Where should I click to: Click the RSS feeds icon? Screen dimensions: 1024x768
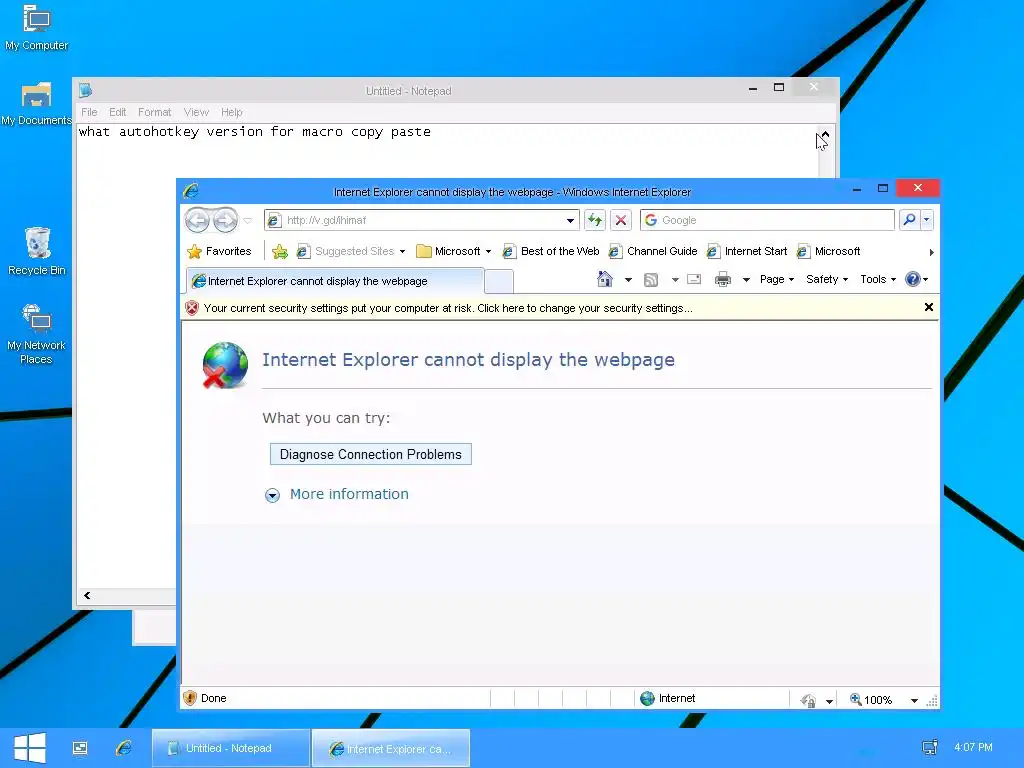[x=651, y=280]
